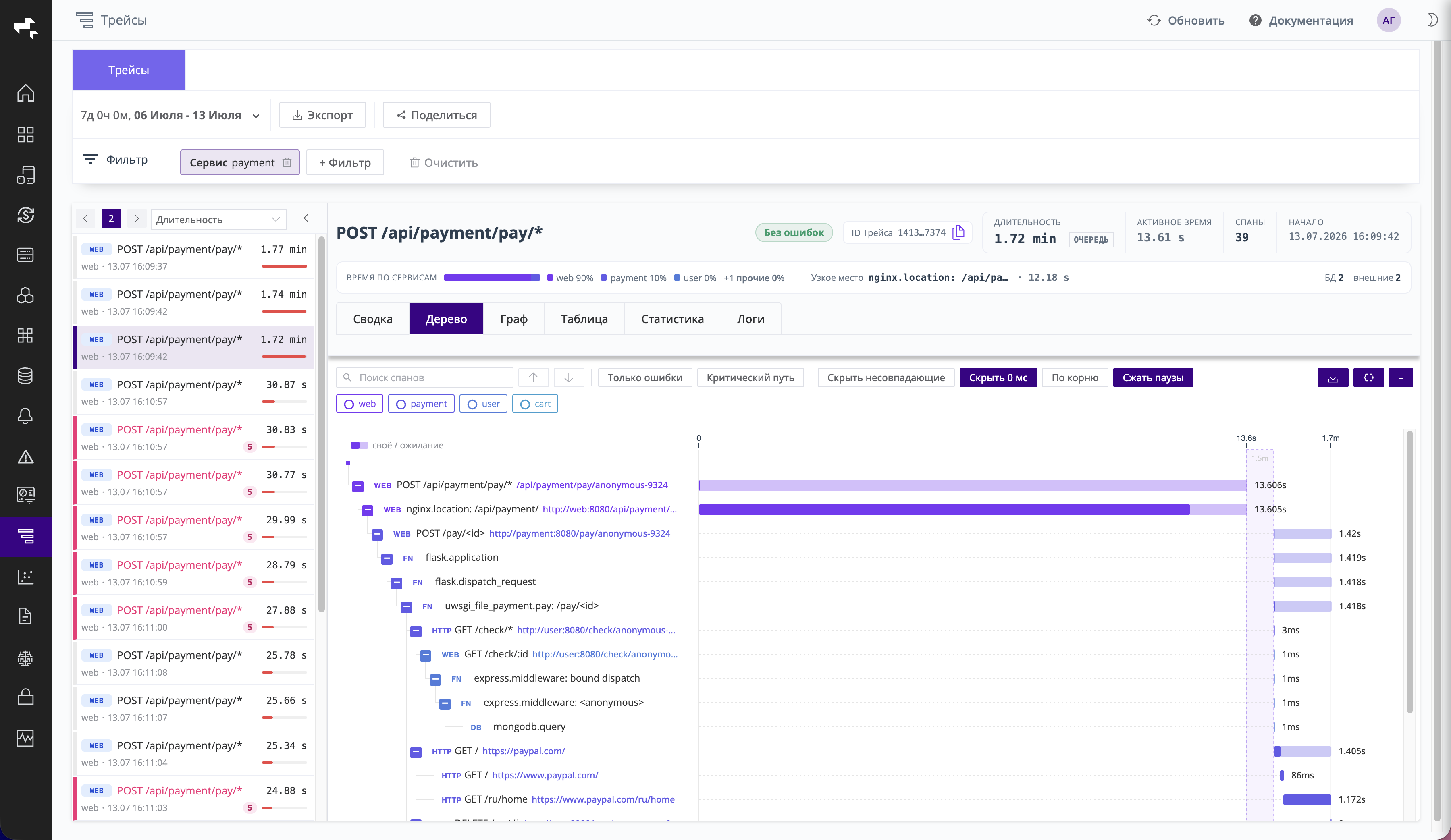
Task: Open alerts bell icon in sidebar
Action: point(25,416)
